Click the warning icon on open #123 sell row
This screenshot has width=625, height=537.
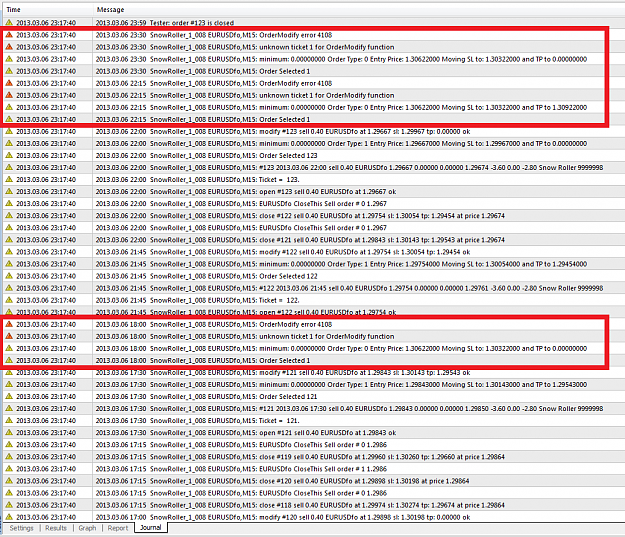[9, 191]
